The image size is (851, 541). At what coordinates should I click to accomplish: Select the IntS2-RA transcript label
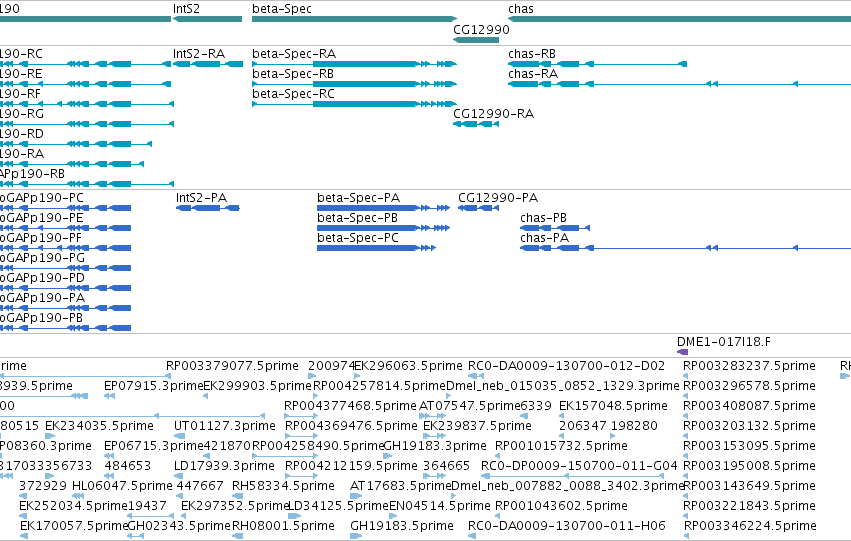199,54
